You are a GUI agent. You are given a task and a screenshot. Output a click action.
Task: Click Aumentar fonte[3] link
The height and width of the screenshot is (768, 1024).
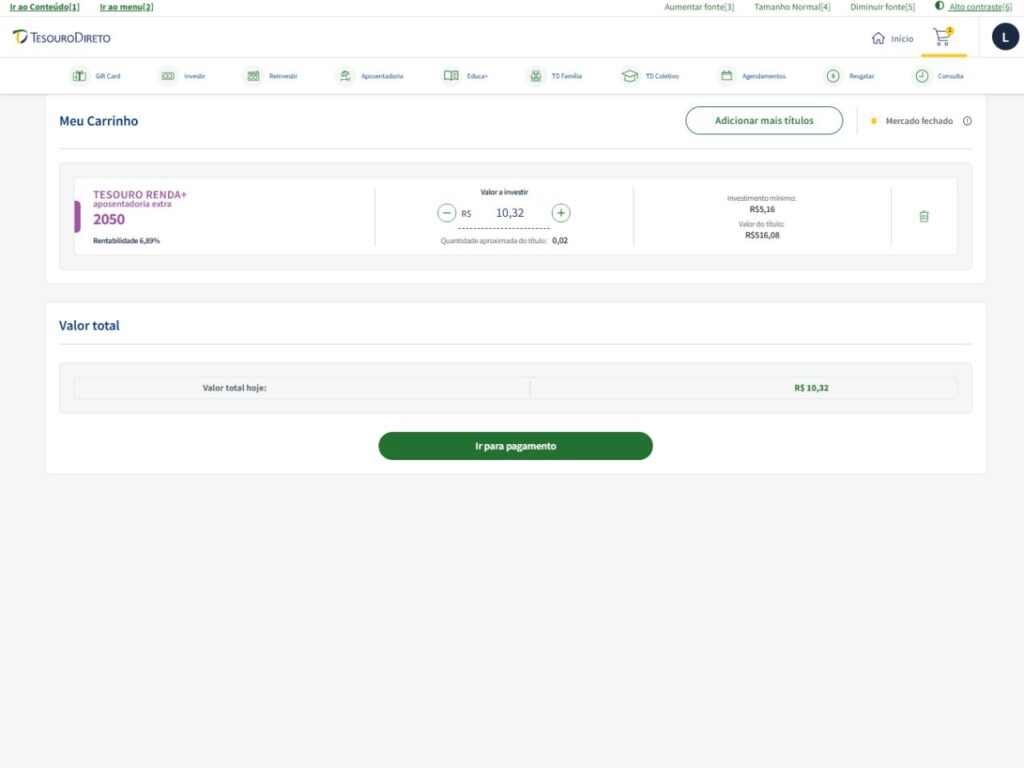699,7
